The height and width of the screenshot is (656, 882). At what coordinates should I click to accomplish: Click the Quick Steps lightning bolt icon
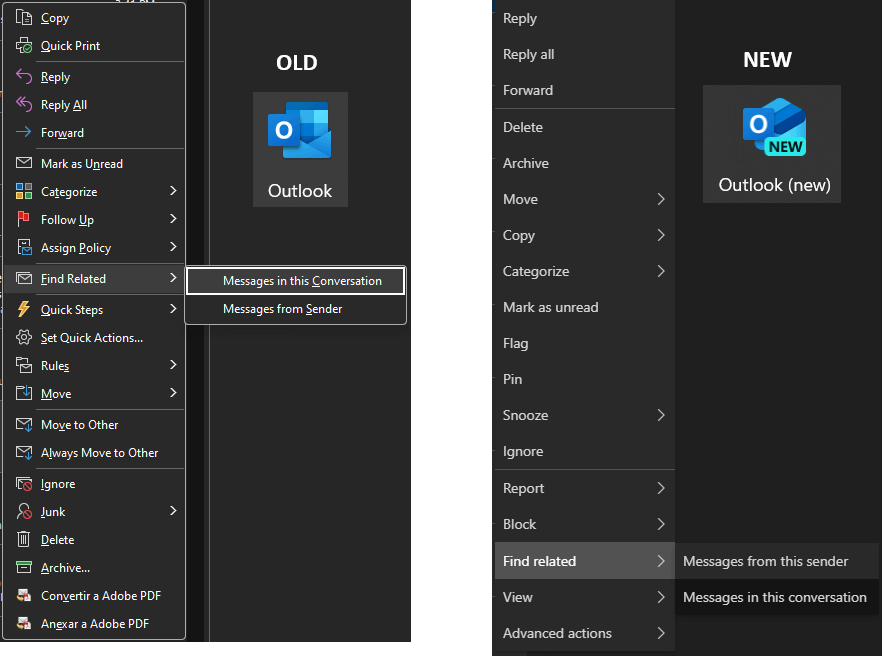[24, 309]
